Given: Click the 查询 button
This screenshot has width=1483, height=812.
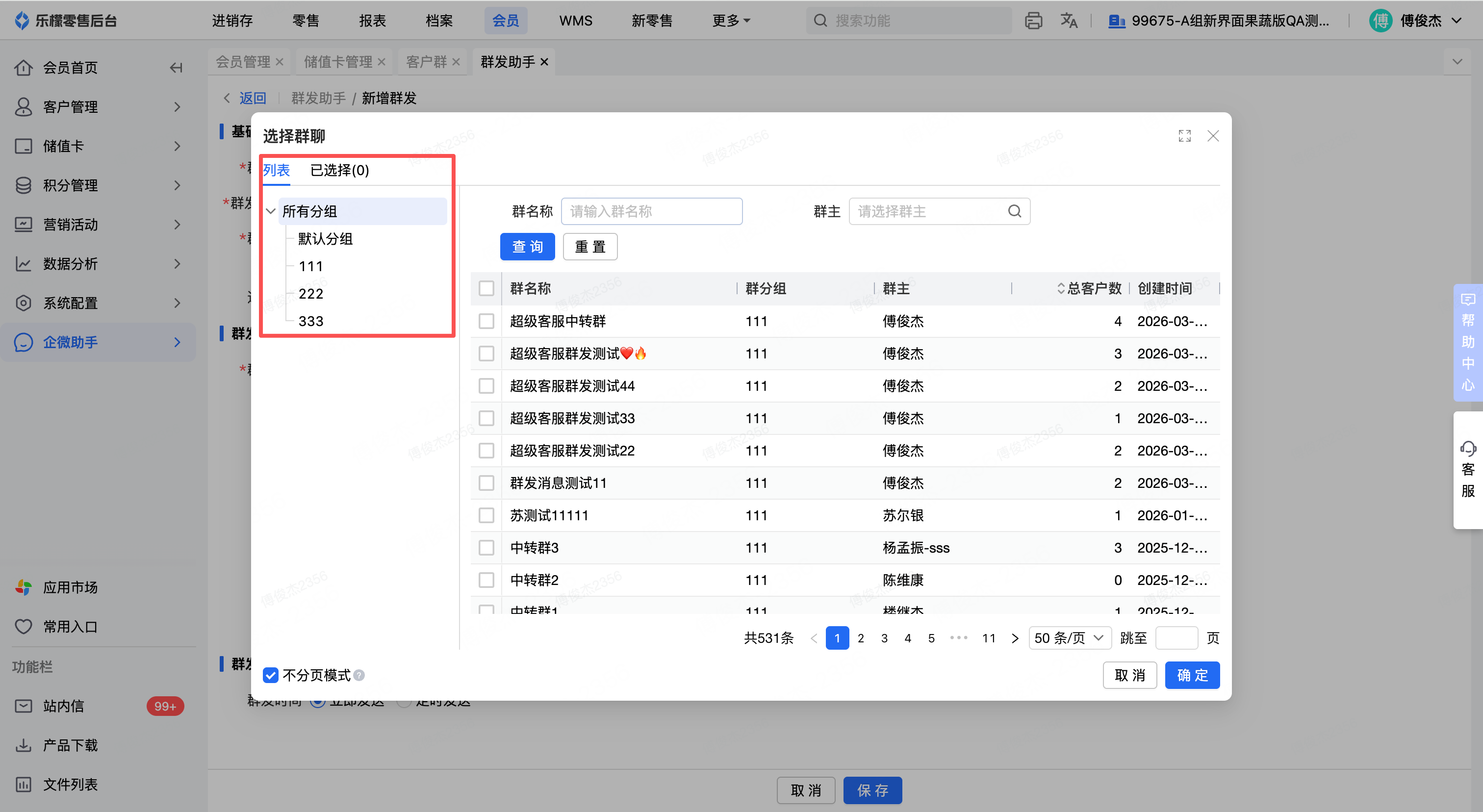Looking at the screenshot, I should pyautogui.click(x=527, y=247).
